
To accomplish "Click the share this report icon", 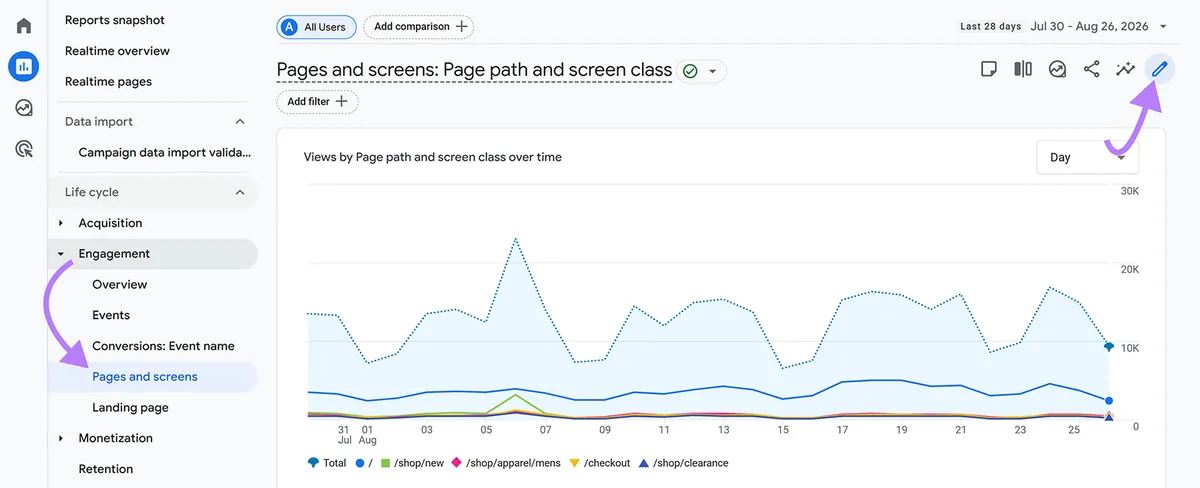I will coord(1091,69).
